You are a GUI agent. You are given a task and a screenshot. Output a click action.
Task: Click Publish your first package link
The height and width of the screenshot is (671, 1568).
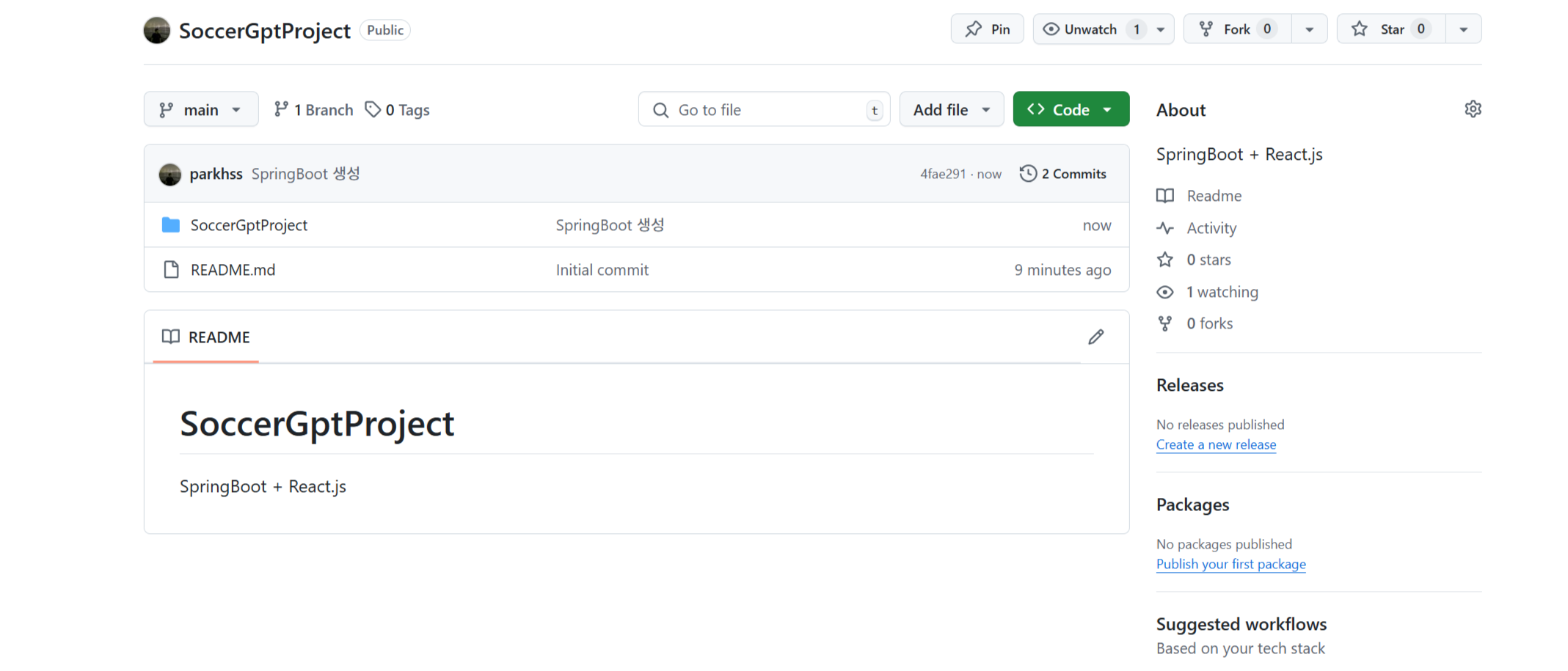[1230, 564]
